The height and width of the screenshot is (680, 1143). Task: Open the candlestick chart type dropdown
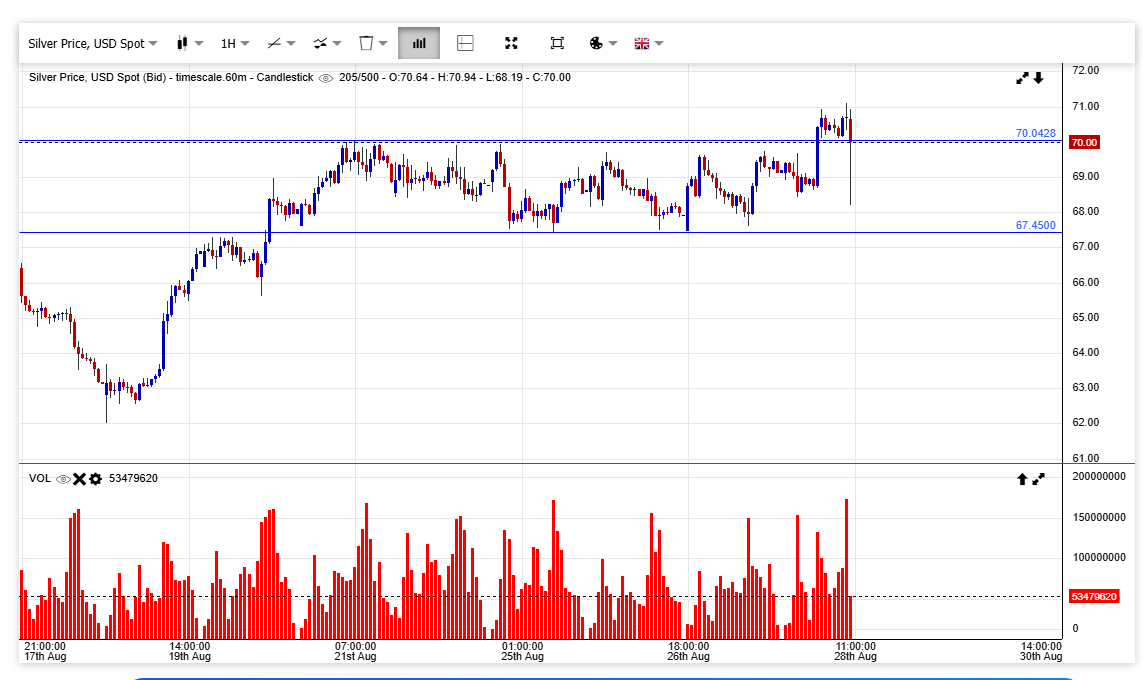coord(190,44)
